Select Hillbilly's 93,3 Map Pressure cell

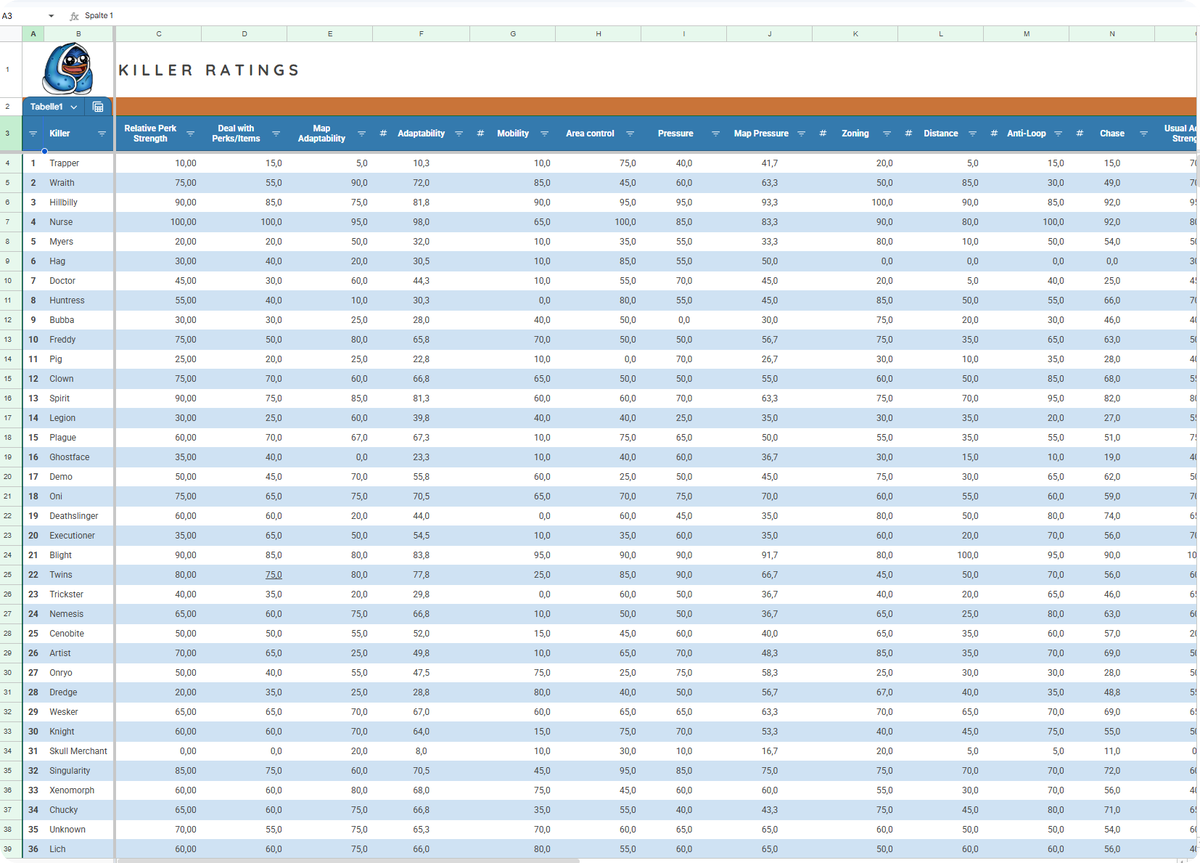click(x=769, y=202)
